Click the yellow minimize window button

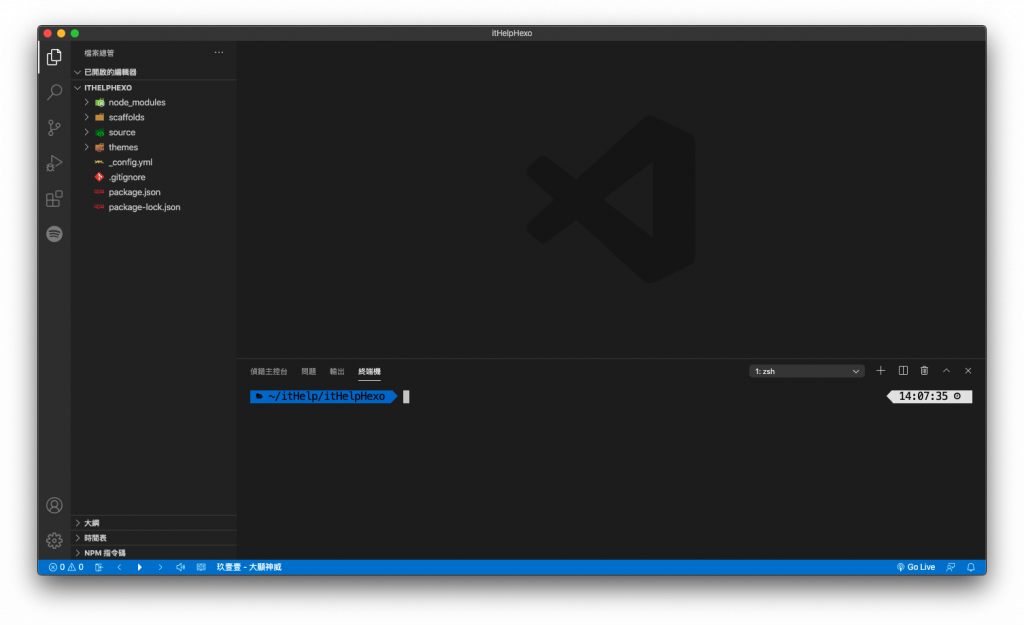(61, 33)
